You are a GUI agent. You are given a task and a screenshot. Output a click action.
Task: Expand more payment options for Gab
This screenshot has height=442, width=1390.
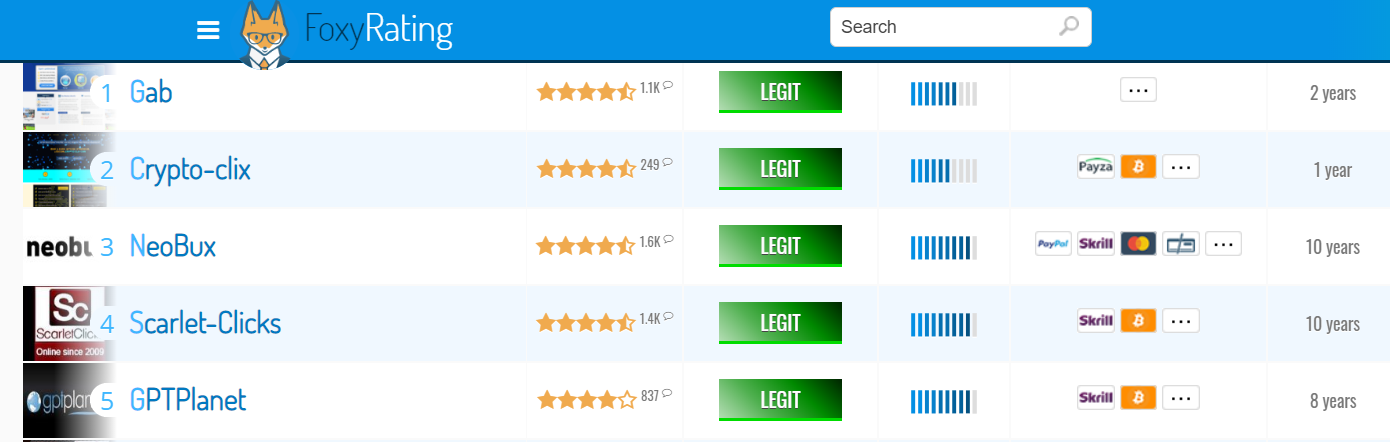pos(1138,90)
